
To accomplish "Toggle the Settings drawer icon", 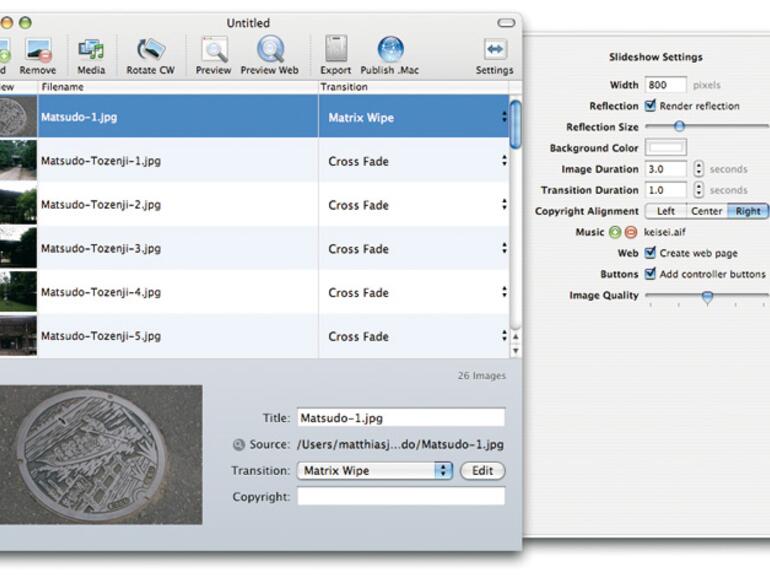I will pos(494,50).
